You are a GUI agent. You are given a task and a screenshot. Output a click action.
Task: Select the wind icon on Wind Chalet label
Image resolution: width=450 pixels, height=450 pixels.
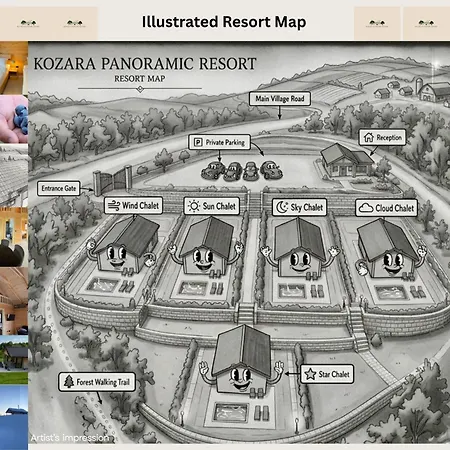point(114,205)
